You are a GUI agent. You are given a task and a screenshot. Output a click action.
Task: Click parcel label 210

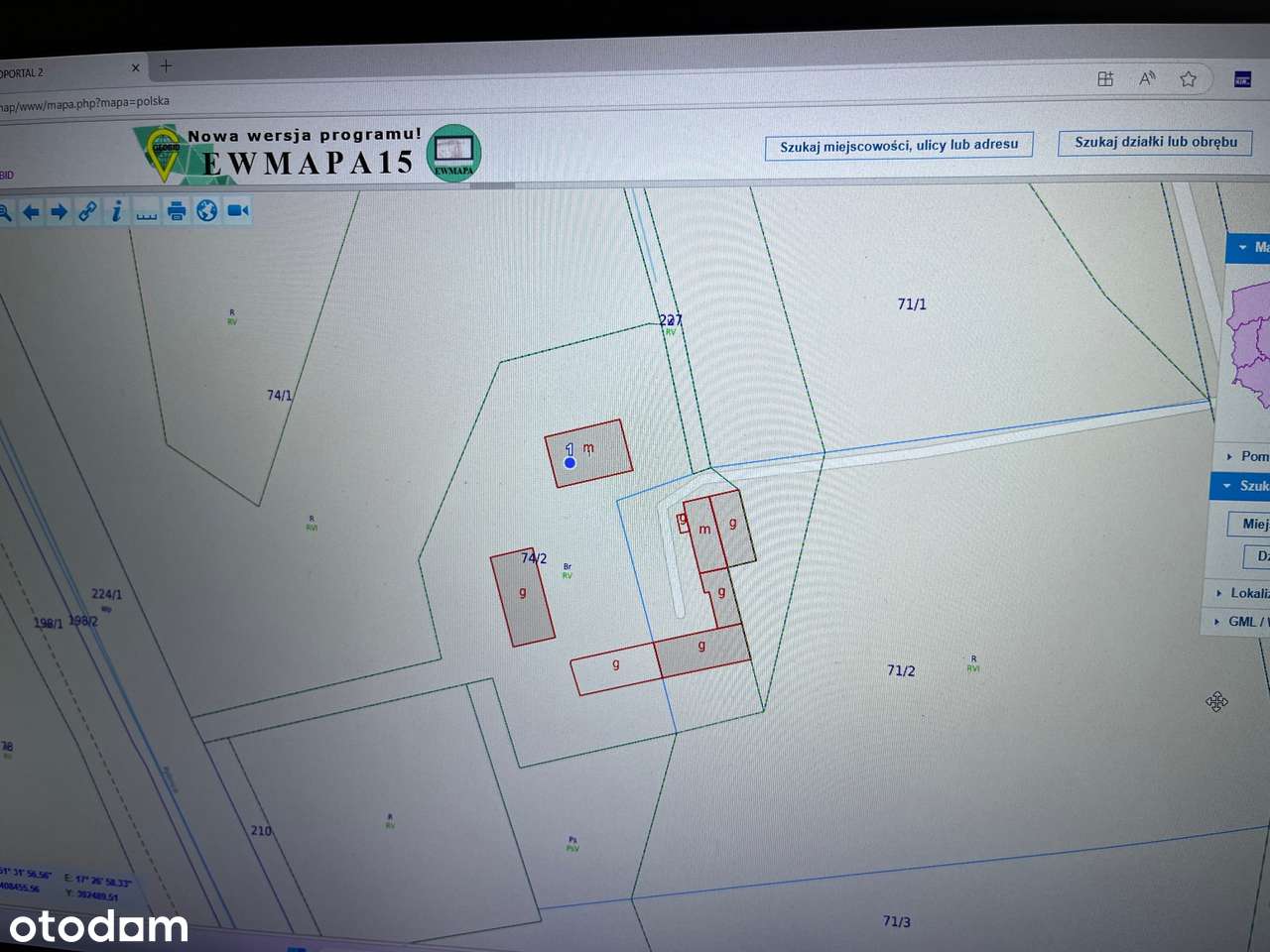261,830
